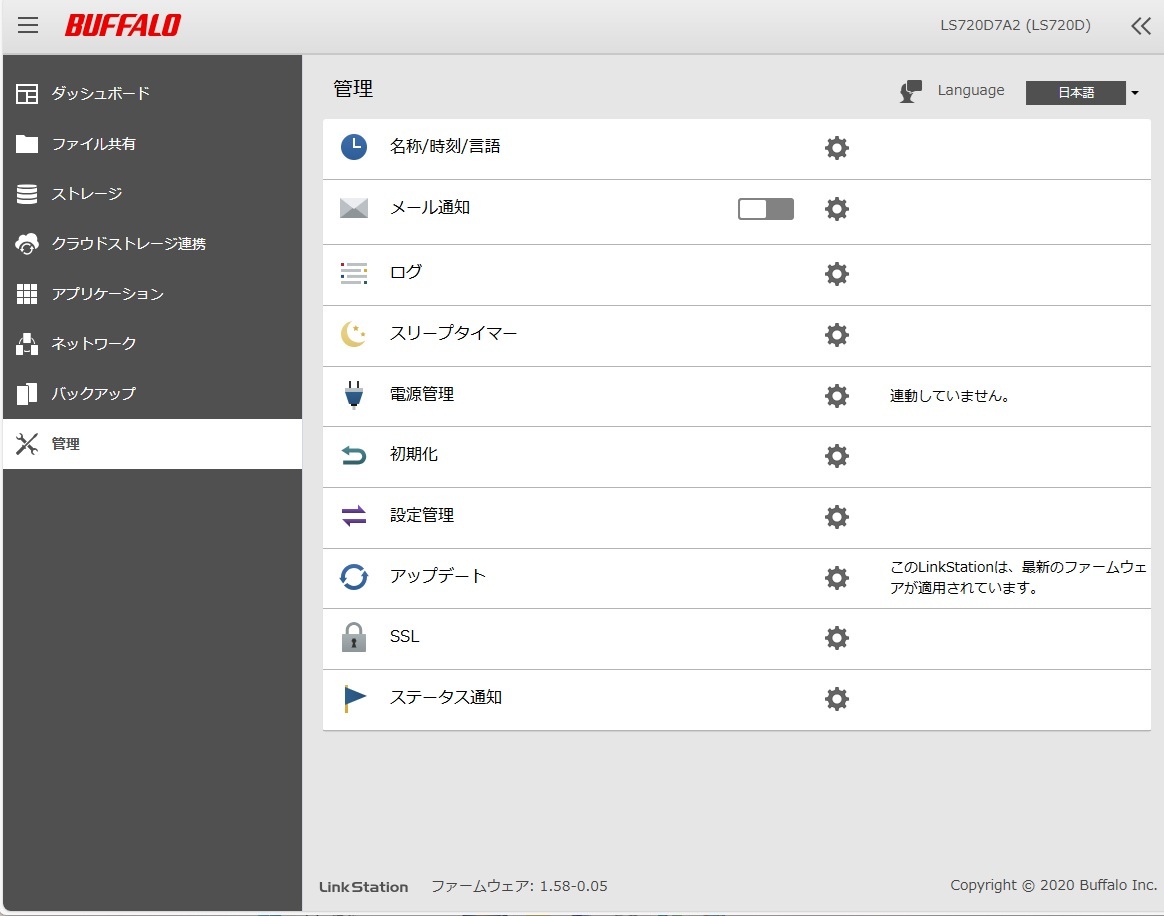Toggle the hamburger menu sidebar
This screenshot has height=916, width=1164.
click(28, 26)
